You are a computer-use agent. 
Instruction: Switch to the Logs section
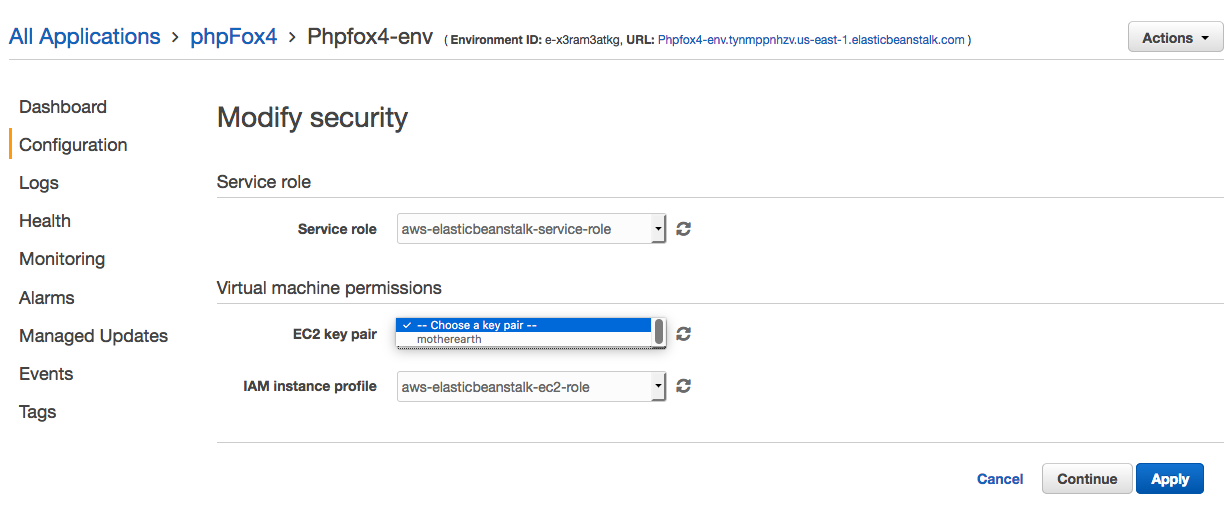click(39, 183)
